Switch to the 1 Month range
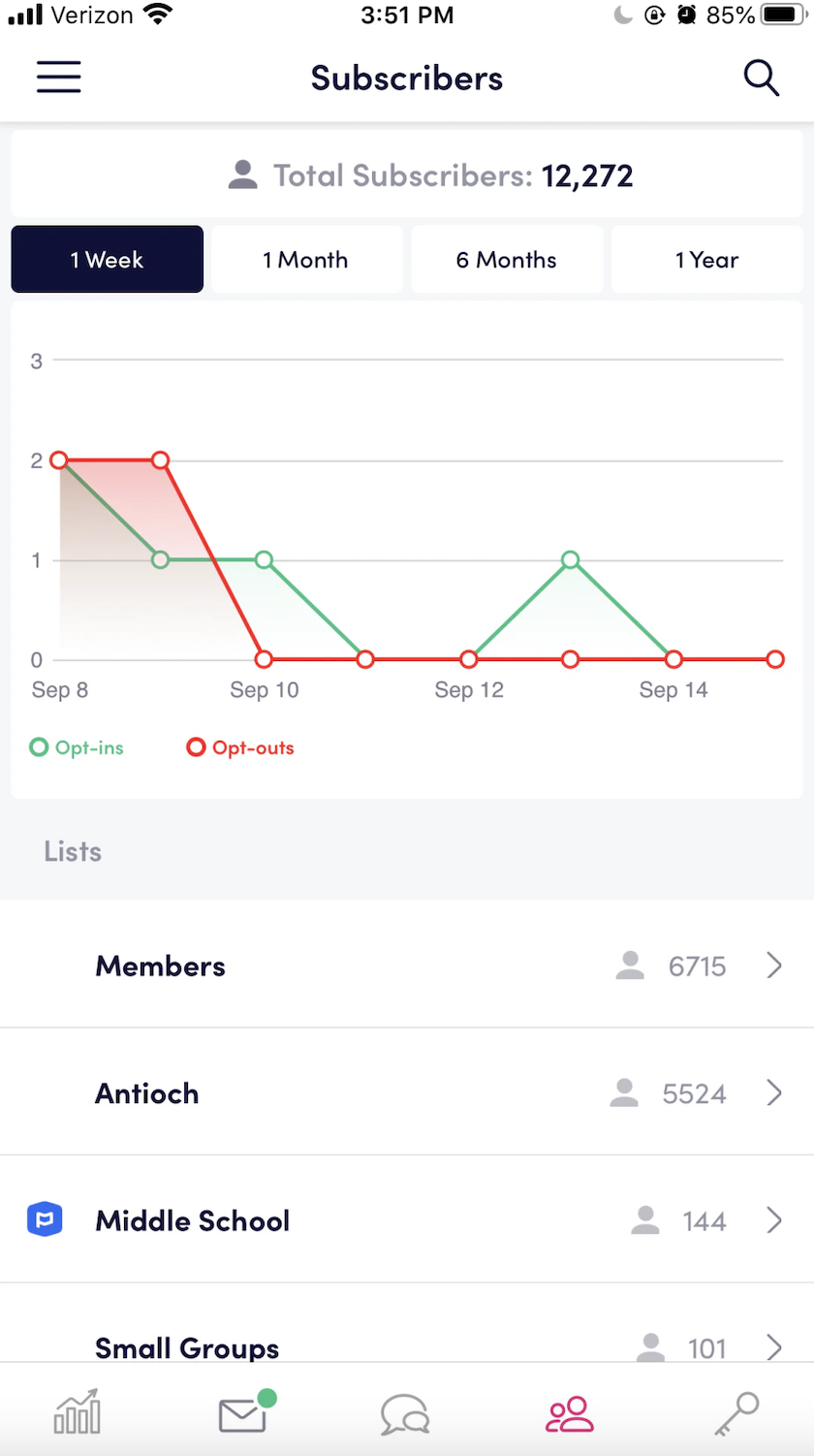 click(306, 260)
